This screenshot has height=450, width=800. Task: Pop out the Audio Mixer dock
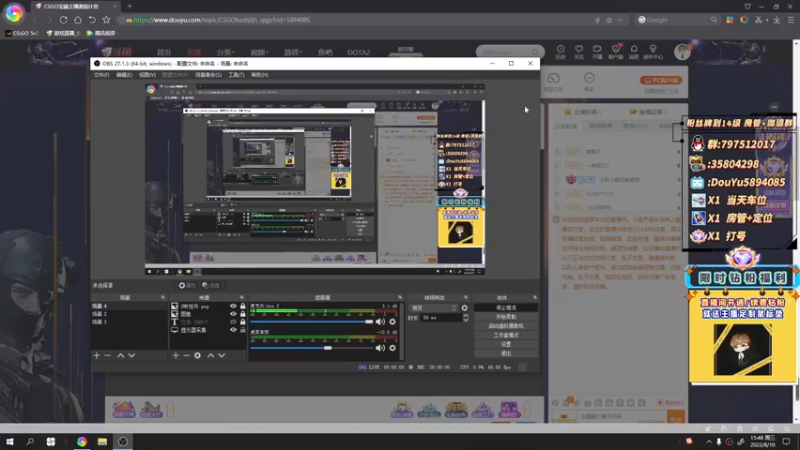(399, 297)
